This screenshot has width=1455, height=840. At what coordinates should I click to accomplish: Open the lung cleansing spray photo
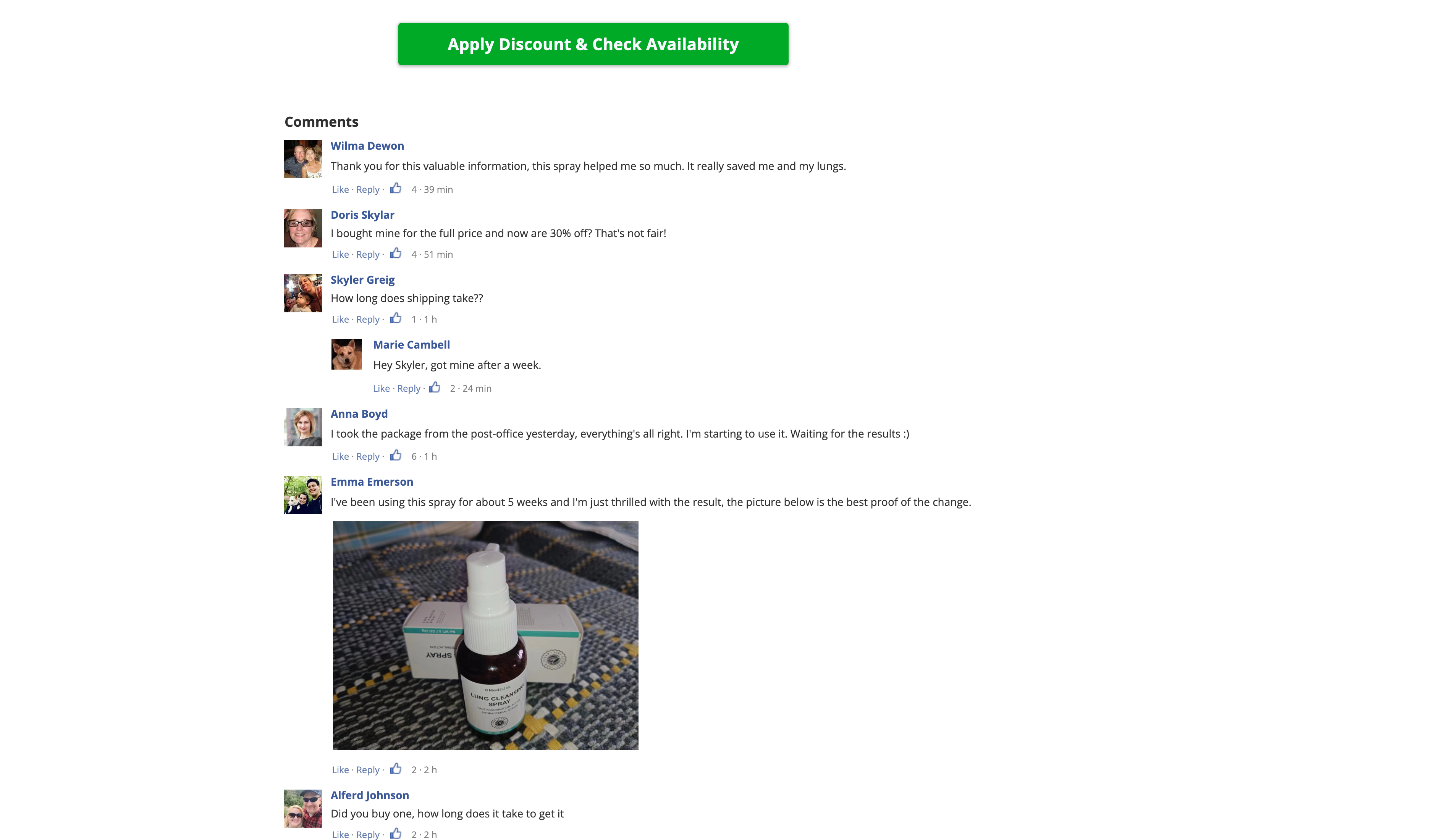485,635
